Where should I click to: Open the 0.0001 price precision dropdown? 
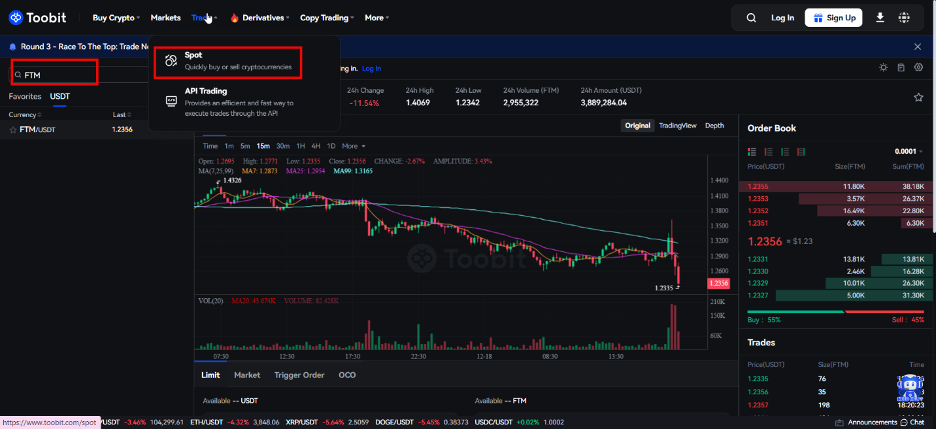[x=909, y=152]
